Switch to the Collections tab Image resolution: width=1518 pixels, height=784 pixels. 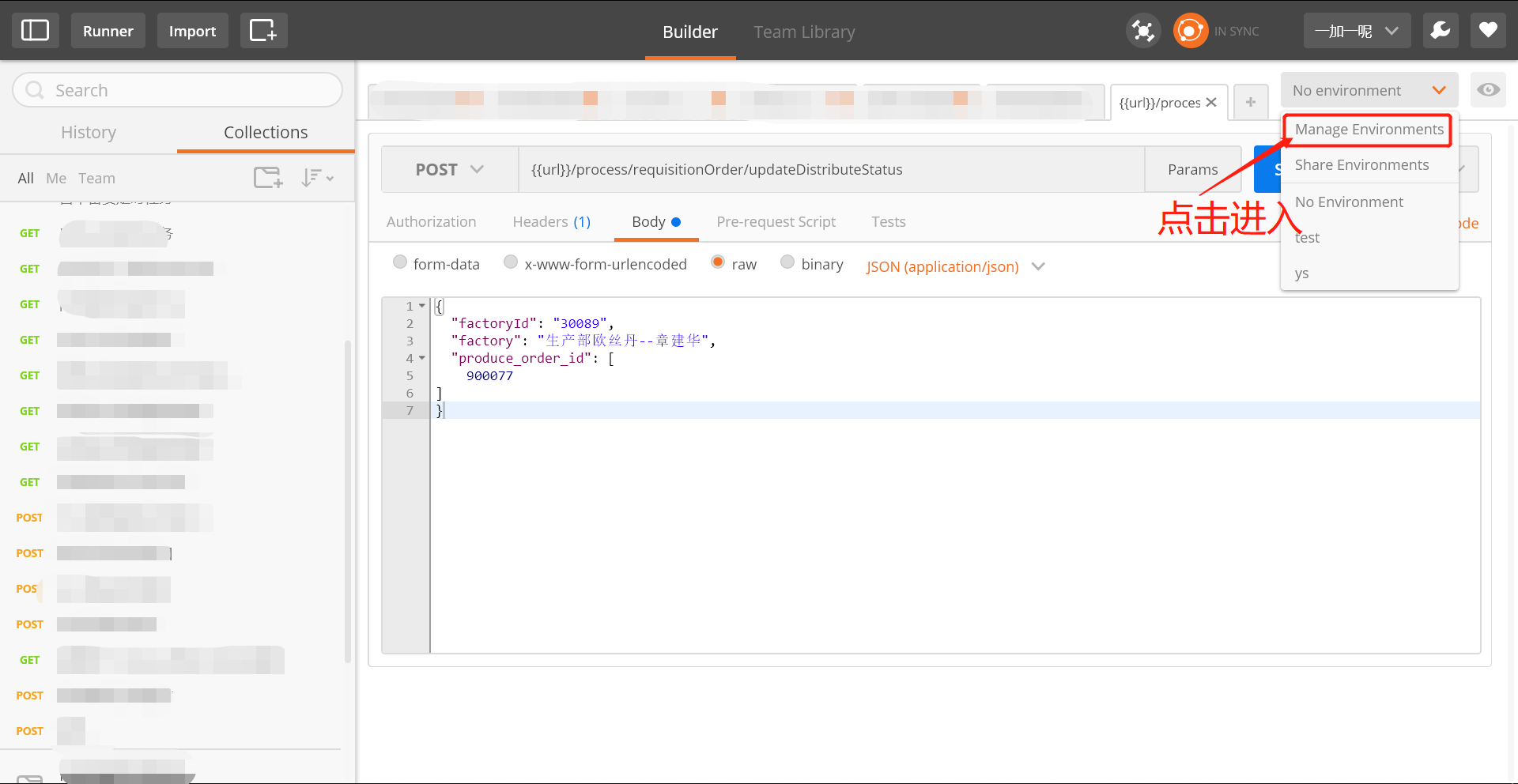pyautogui.click(x=266, y=132)
